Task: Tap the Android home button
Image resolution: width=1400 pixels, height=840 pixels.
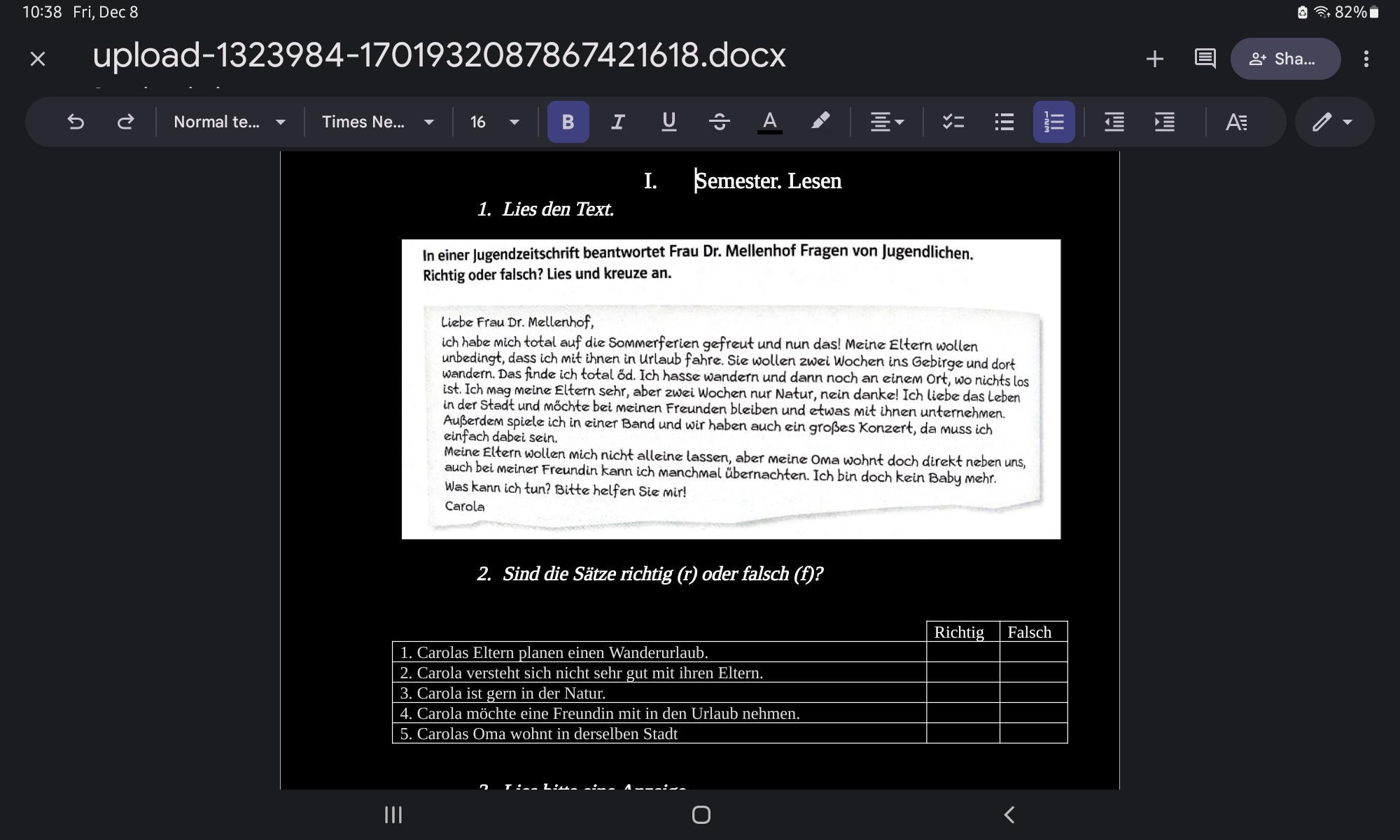Action: 701,815
